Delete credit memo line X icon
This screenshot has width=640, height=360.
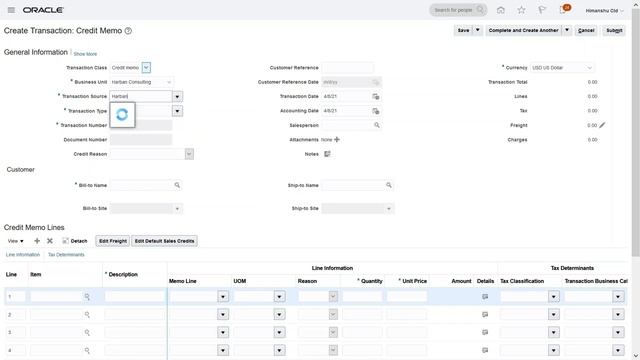[x=50, y=241]
